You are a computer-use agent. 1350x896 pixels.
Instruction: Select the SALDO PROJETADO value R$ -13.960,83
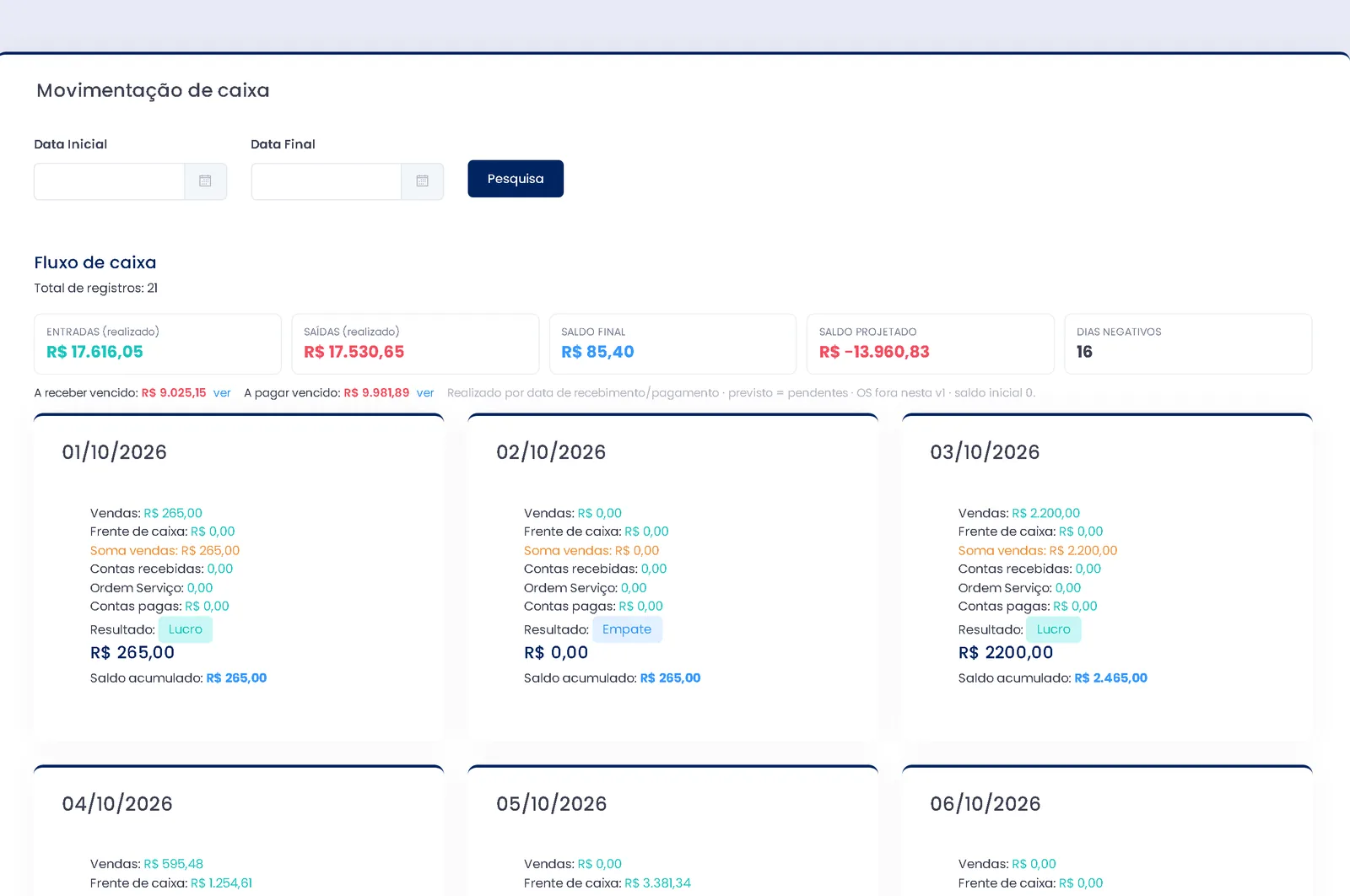pyautogui.click(x=874, y=352)
